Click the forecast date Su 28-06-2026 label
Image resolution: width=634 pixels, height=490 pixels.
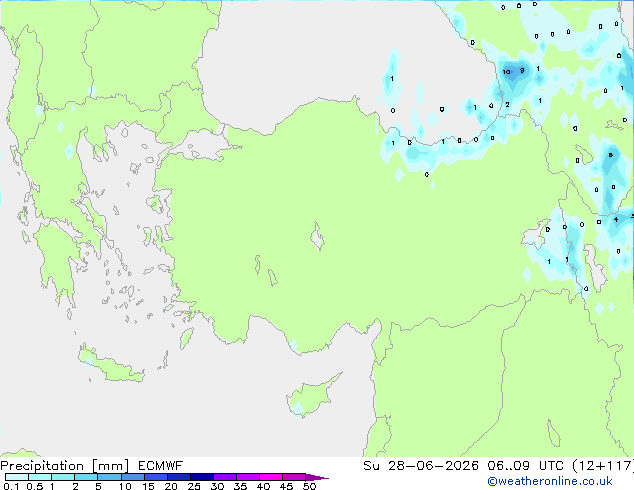(x=421, y=466)
